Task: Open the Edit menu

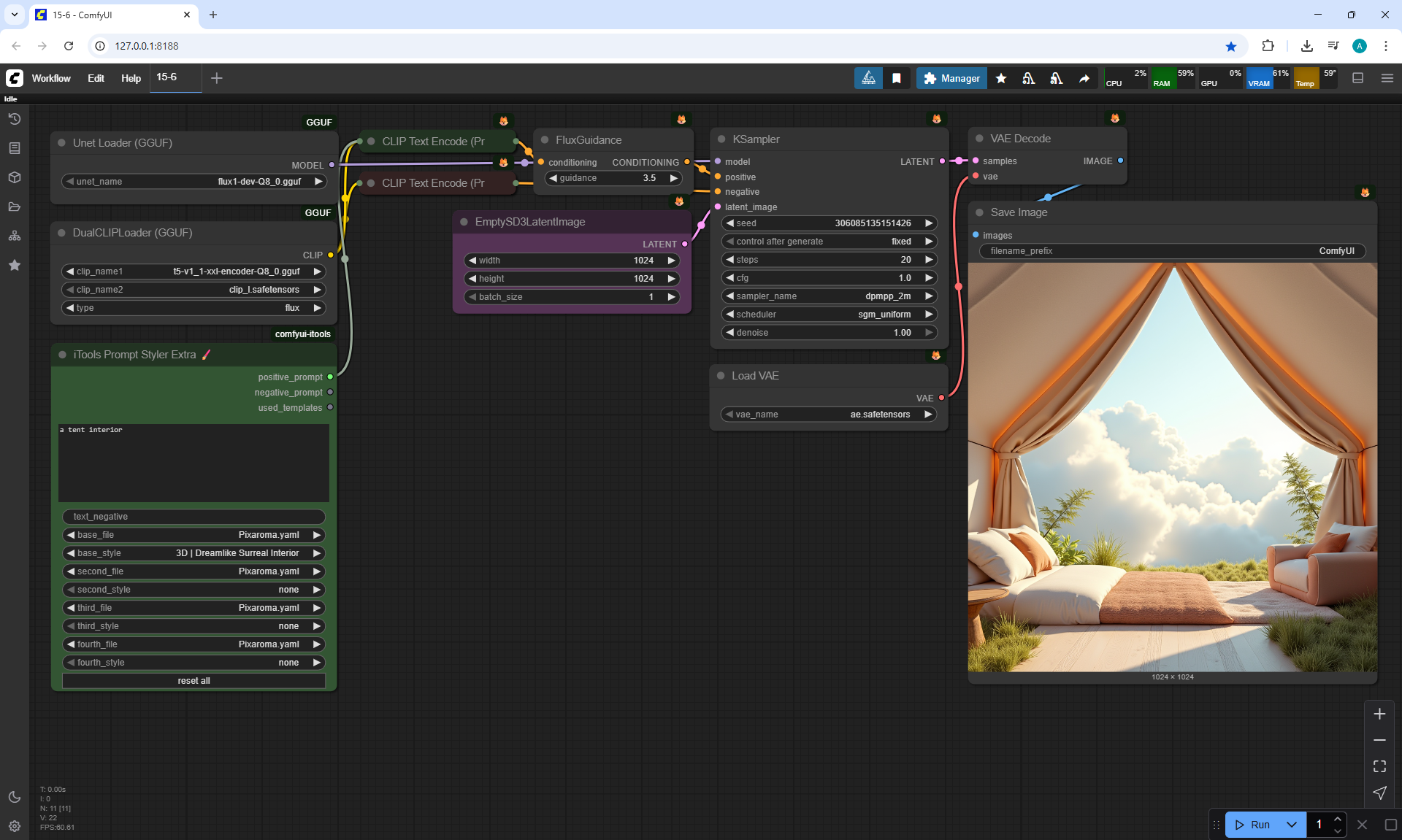Action: coord(96,78)
